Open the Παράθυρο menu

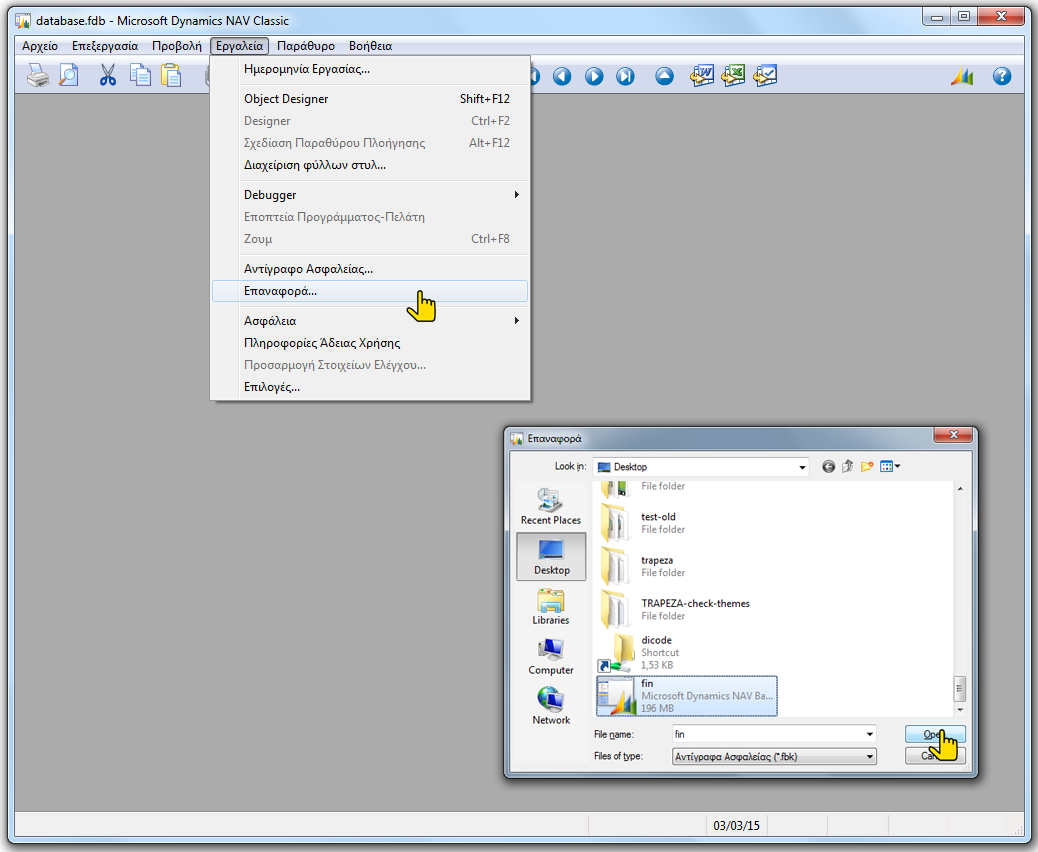pos(306,46)
